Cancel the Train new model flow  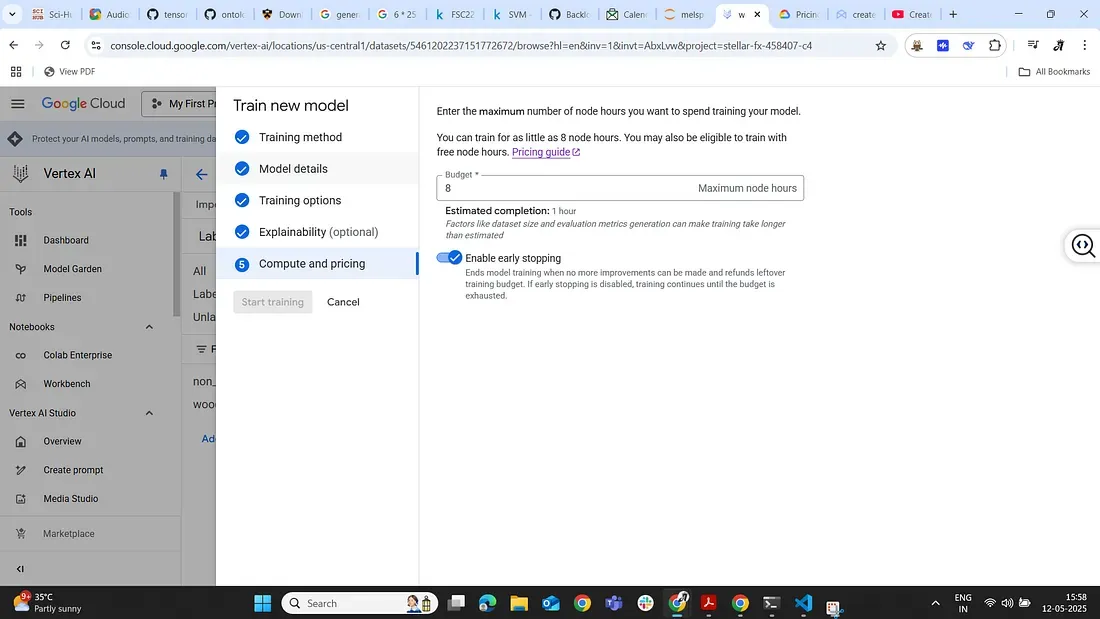click(x=343, y=301)
